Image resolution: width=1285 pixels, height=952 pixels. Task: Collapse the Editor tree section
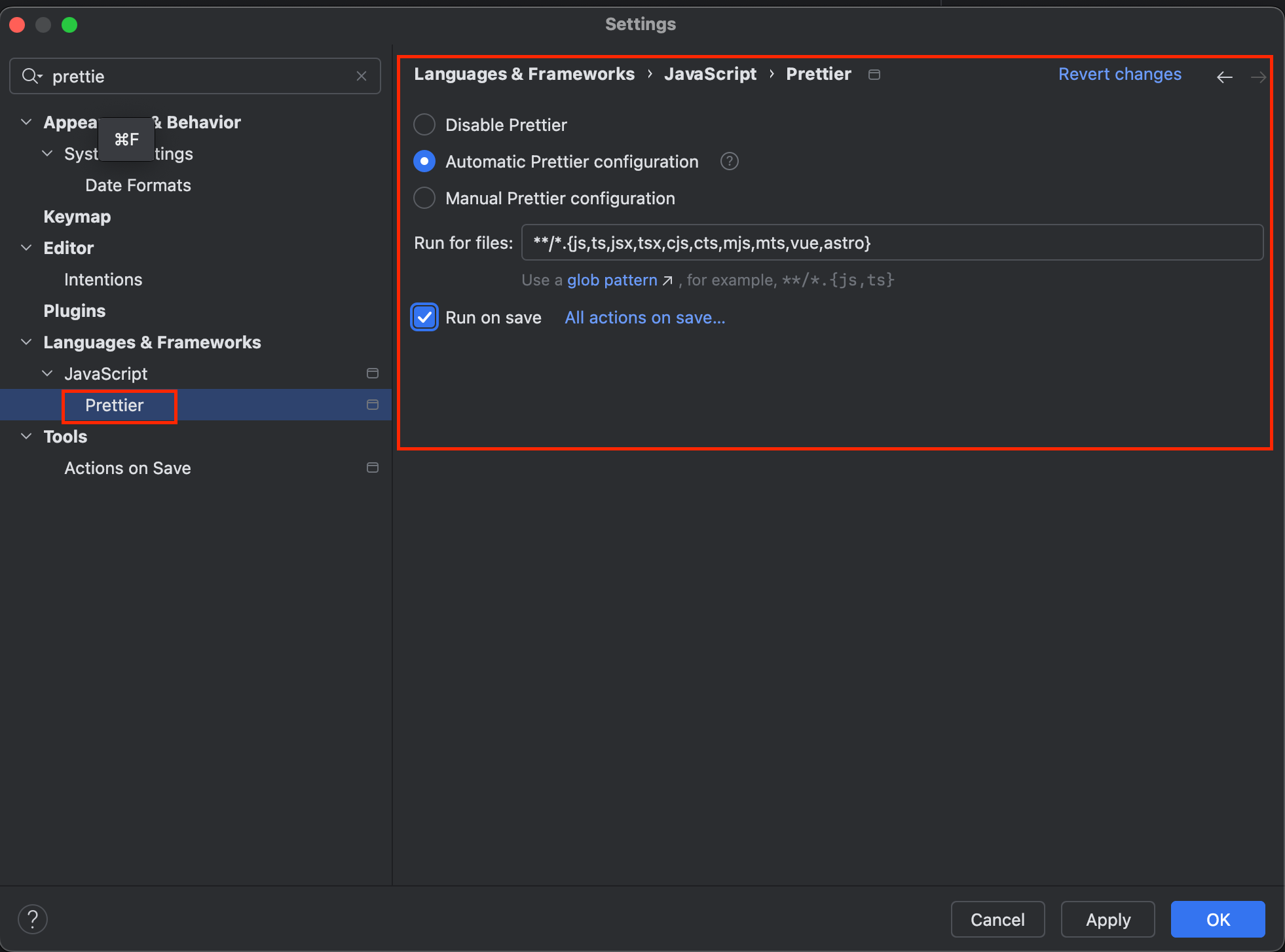point(26,247)
